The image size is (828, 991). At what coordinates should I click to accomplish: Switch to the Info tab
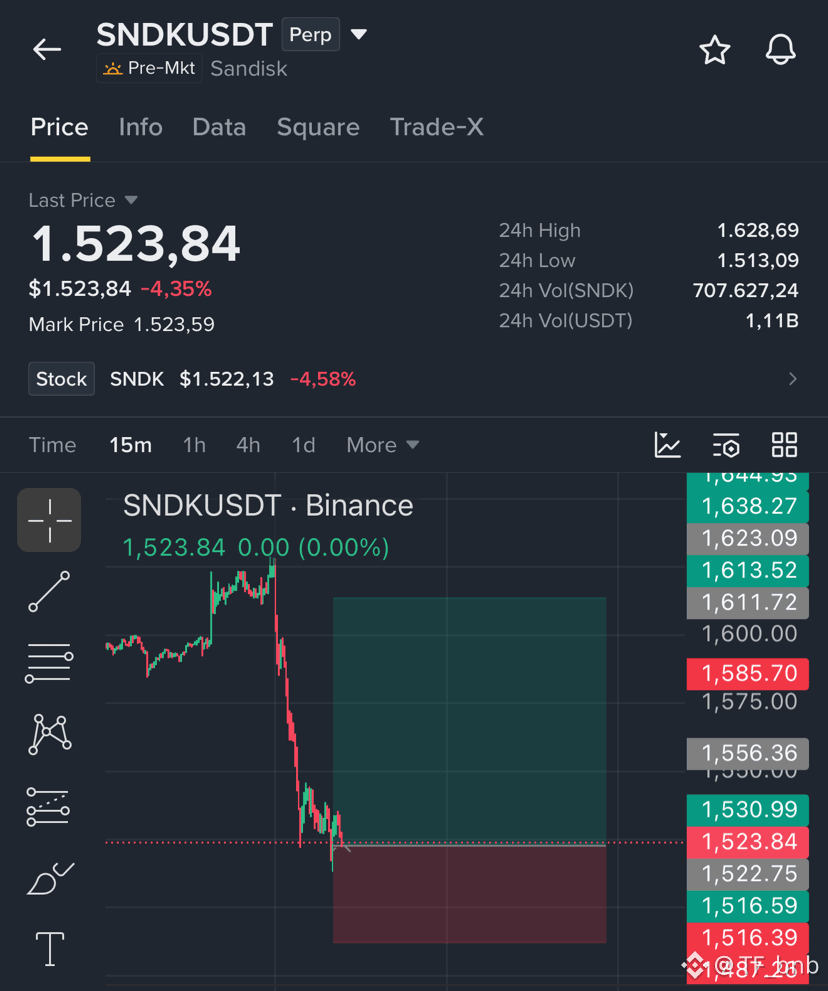click(140, 128)
